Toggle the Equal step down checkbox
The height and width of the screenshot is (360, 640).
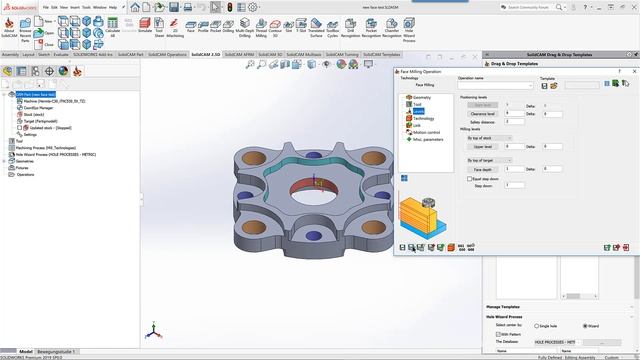pyautogui.click(x=469, y=179)
